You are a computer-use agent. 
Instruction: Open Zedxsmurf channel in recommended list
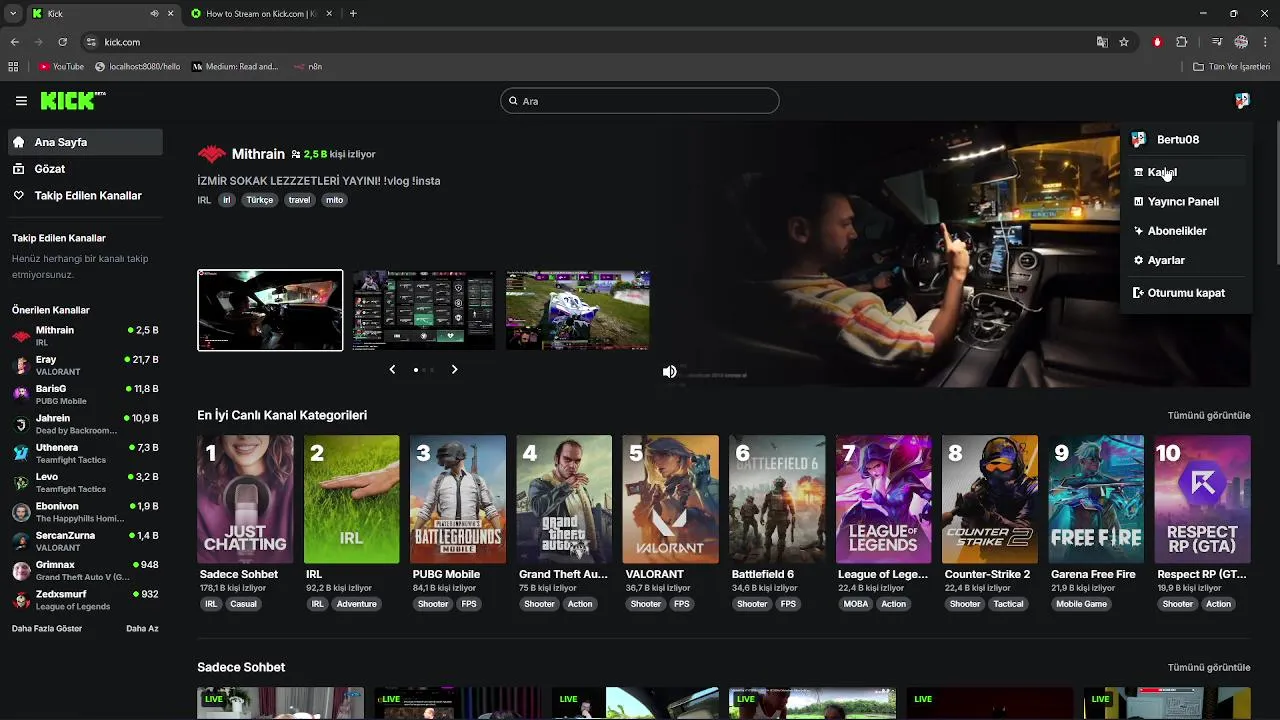[85, 600]
